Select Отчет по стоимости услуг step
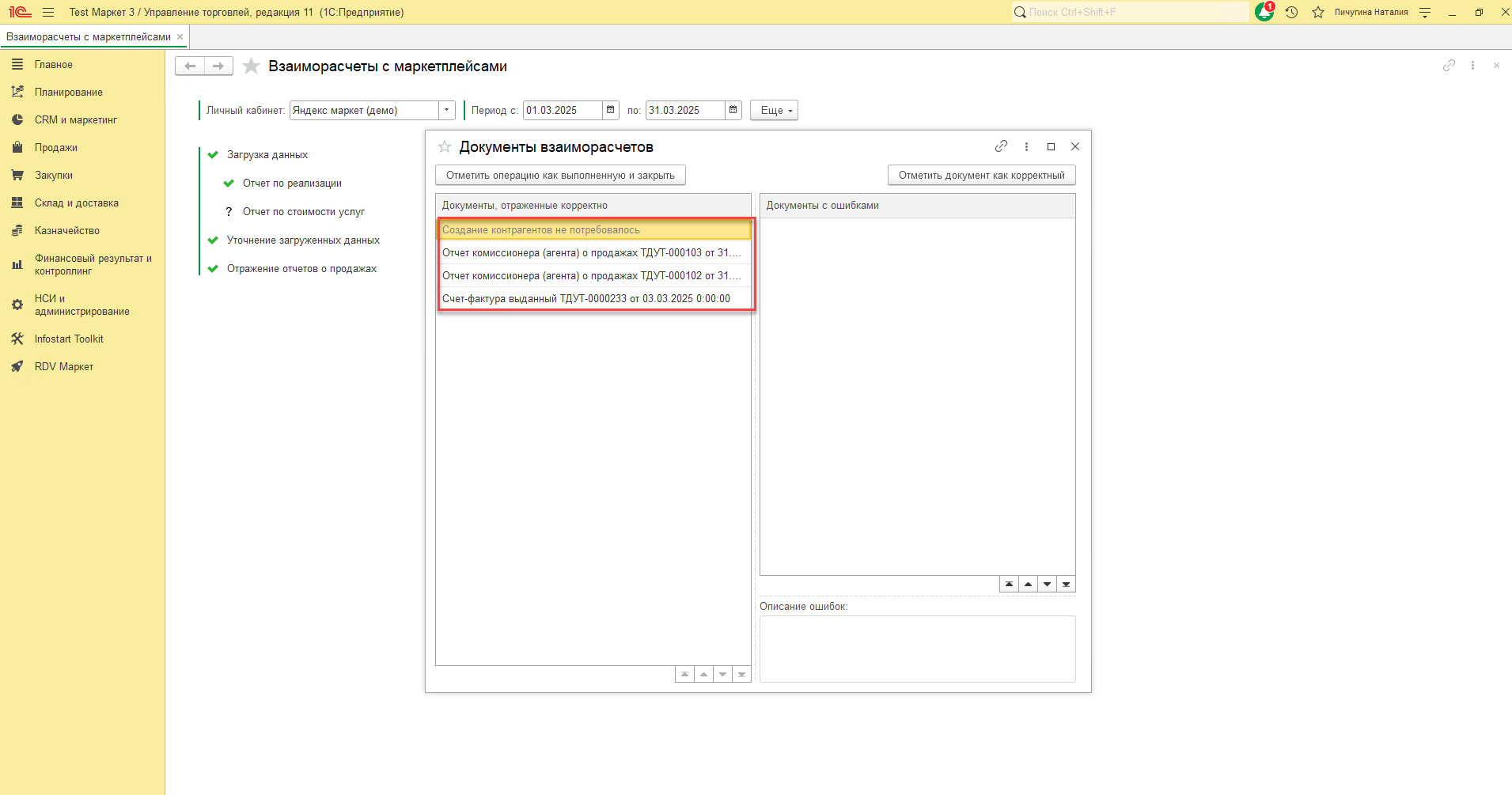 coord(303,212)
